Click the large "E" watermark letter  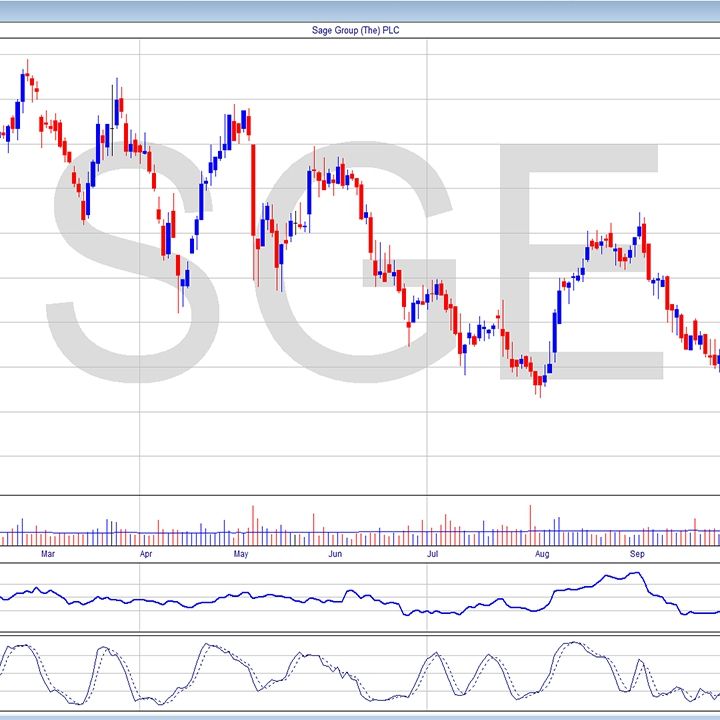click(x=590, y=260)
